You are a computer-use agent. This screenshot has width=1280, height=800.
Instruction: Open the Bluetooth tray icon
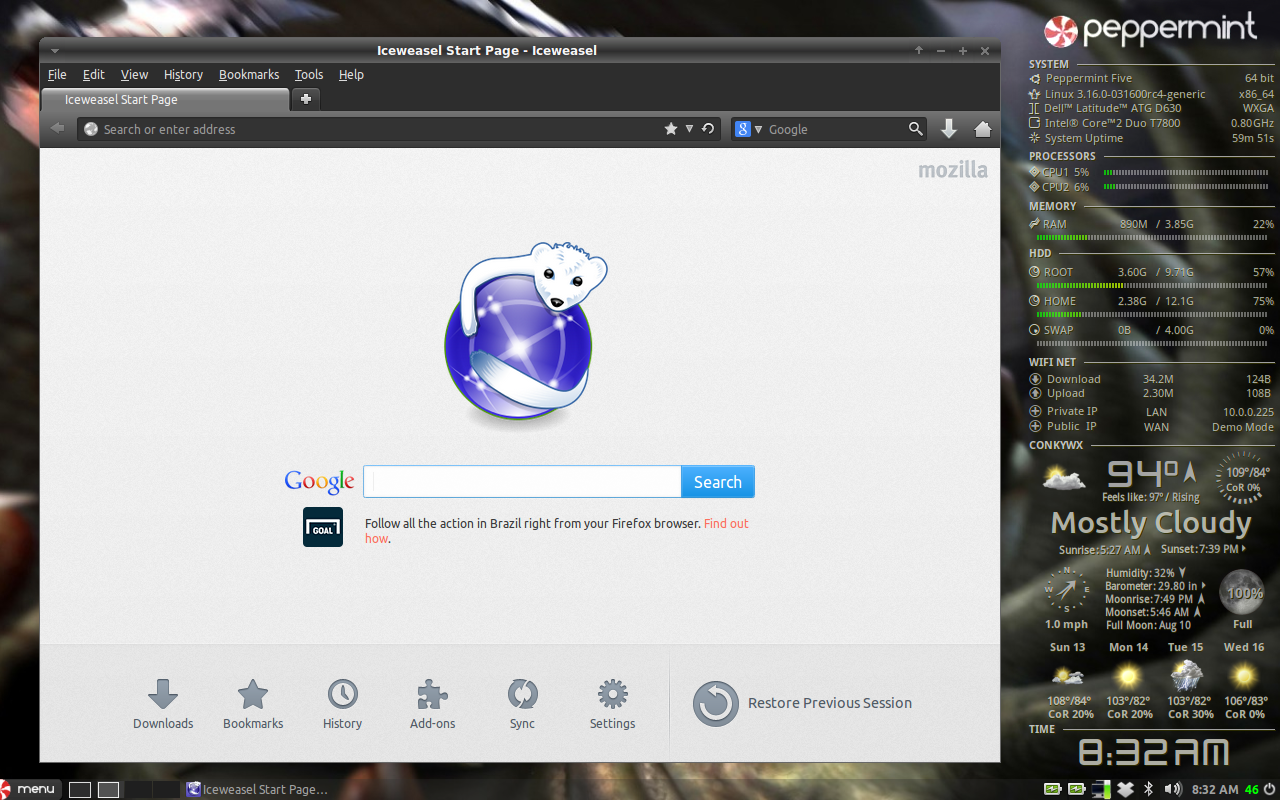coord(1148,789)
